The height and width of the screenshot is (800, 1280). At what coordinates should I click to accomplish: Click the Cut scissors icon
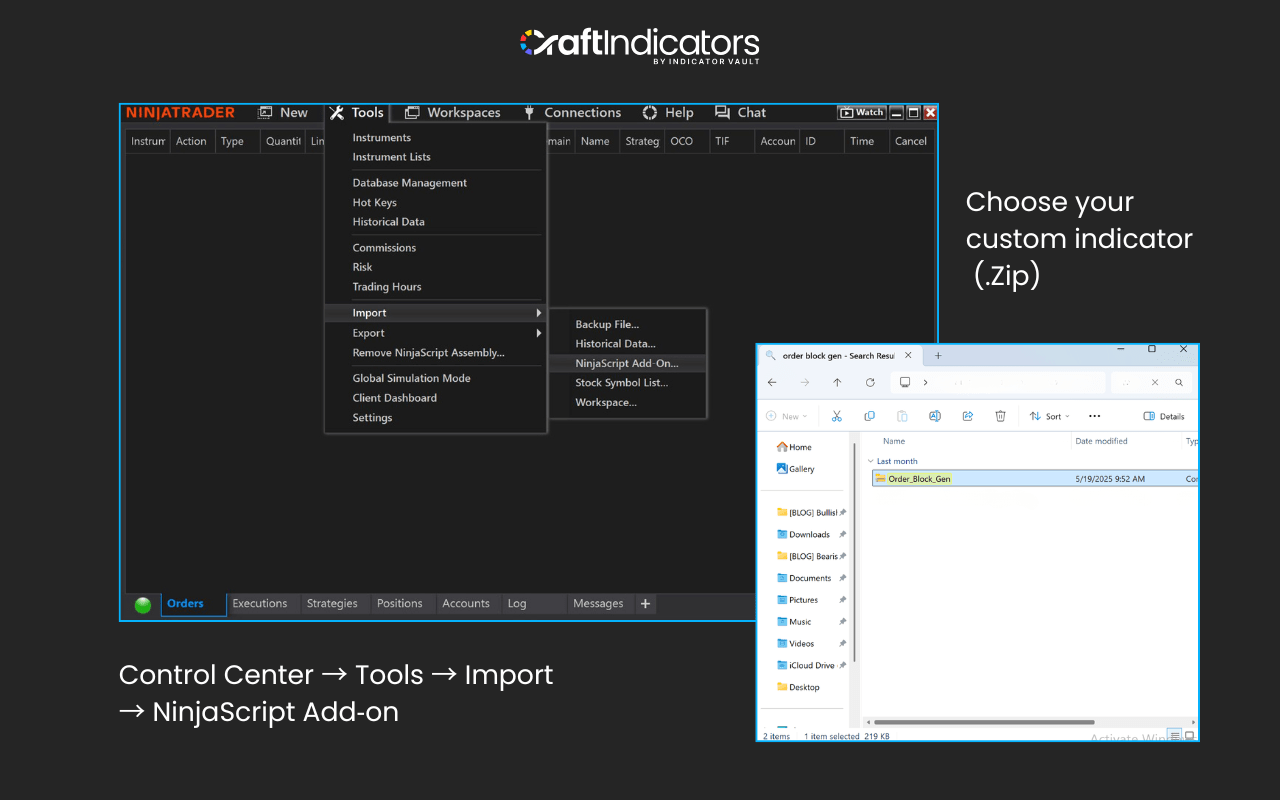(837, 416)
